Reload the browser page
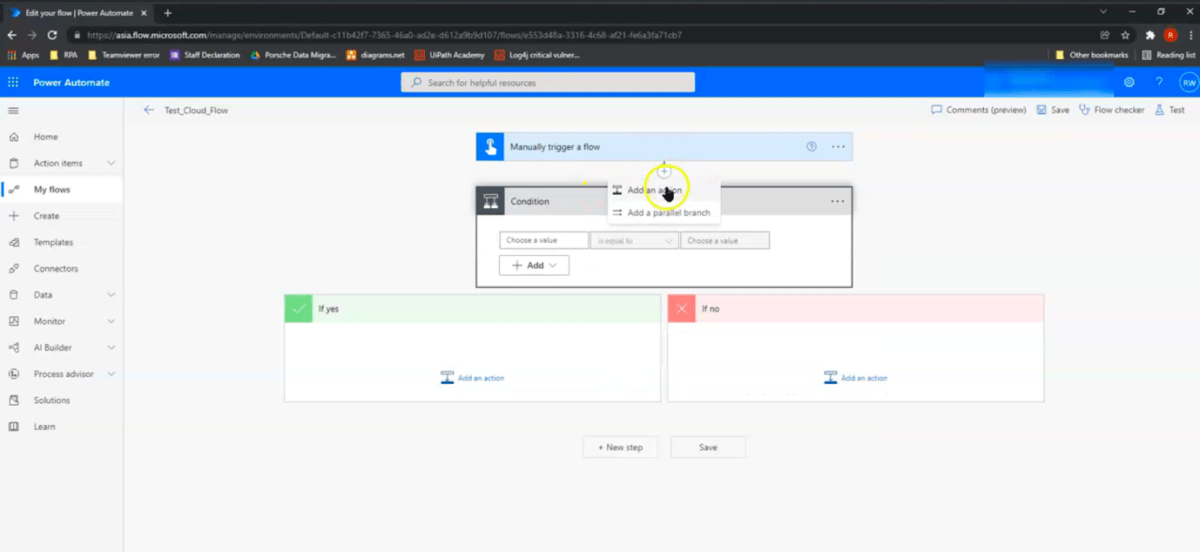This screenshot has width=1200, height=552. tap(50, 34)
